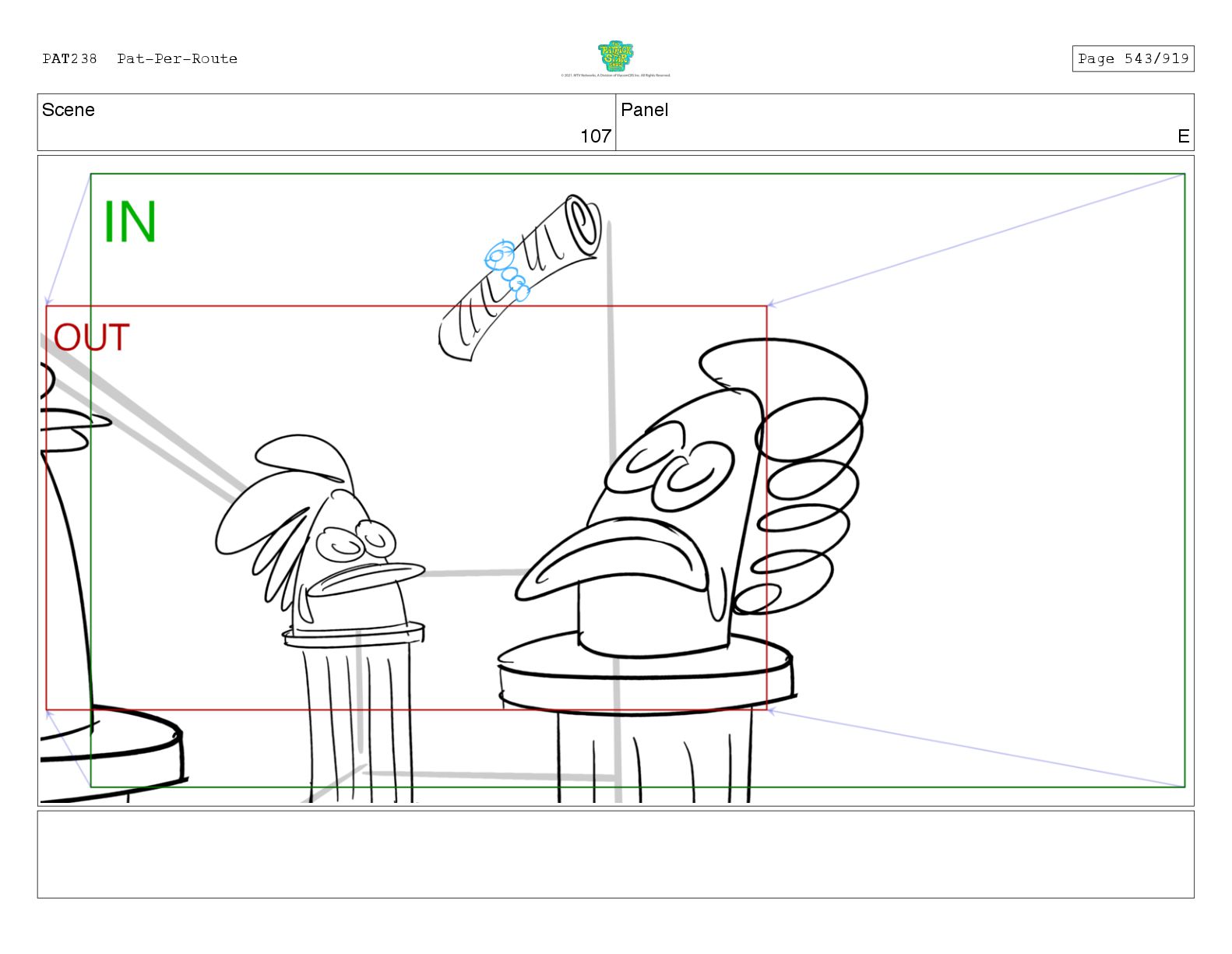Click the 'PAT238' episode code text

pyautogui.click(x=69, y=58)
